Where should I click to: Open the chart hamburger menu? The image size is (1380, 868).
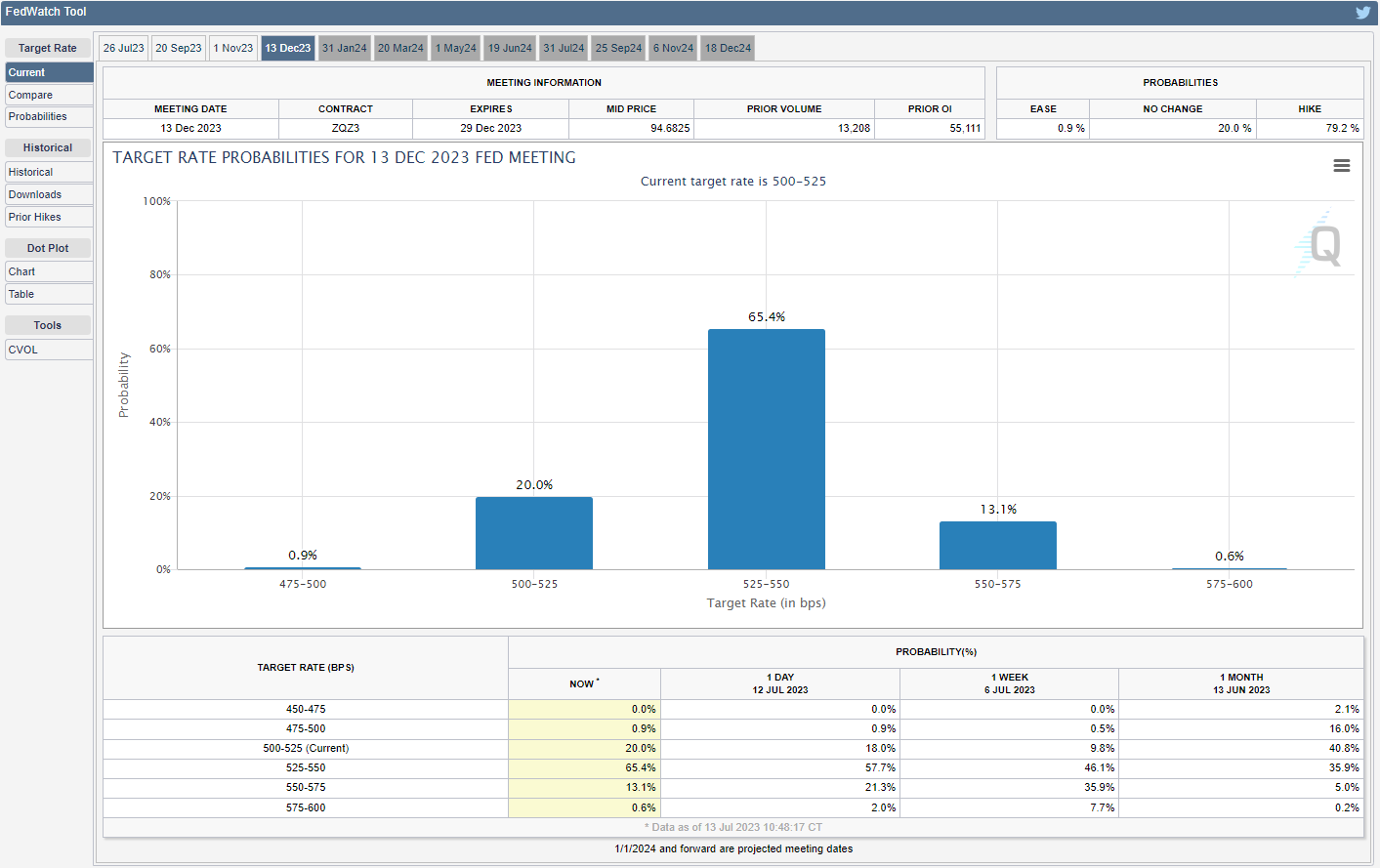click(1341, 166)
